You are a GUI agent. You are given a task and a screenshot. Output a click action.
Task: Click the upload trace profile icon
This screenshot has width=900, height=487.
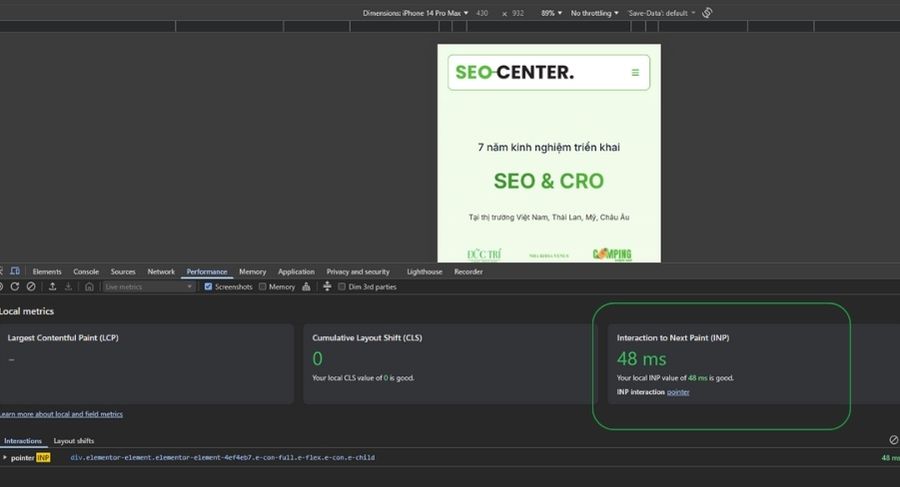[52, 287]
